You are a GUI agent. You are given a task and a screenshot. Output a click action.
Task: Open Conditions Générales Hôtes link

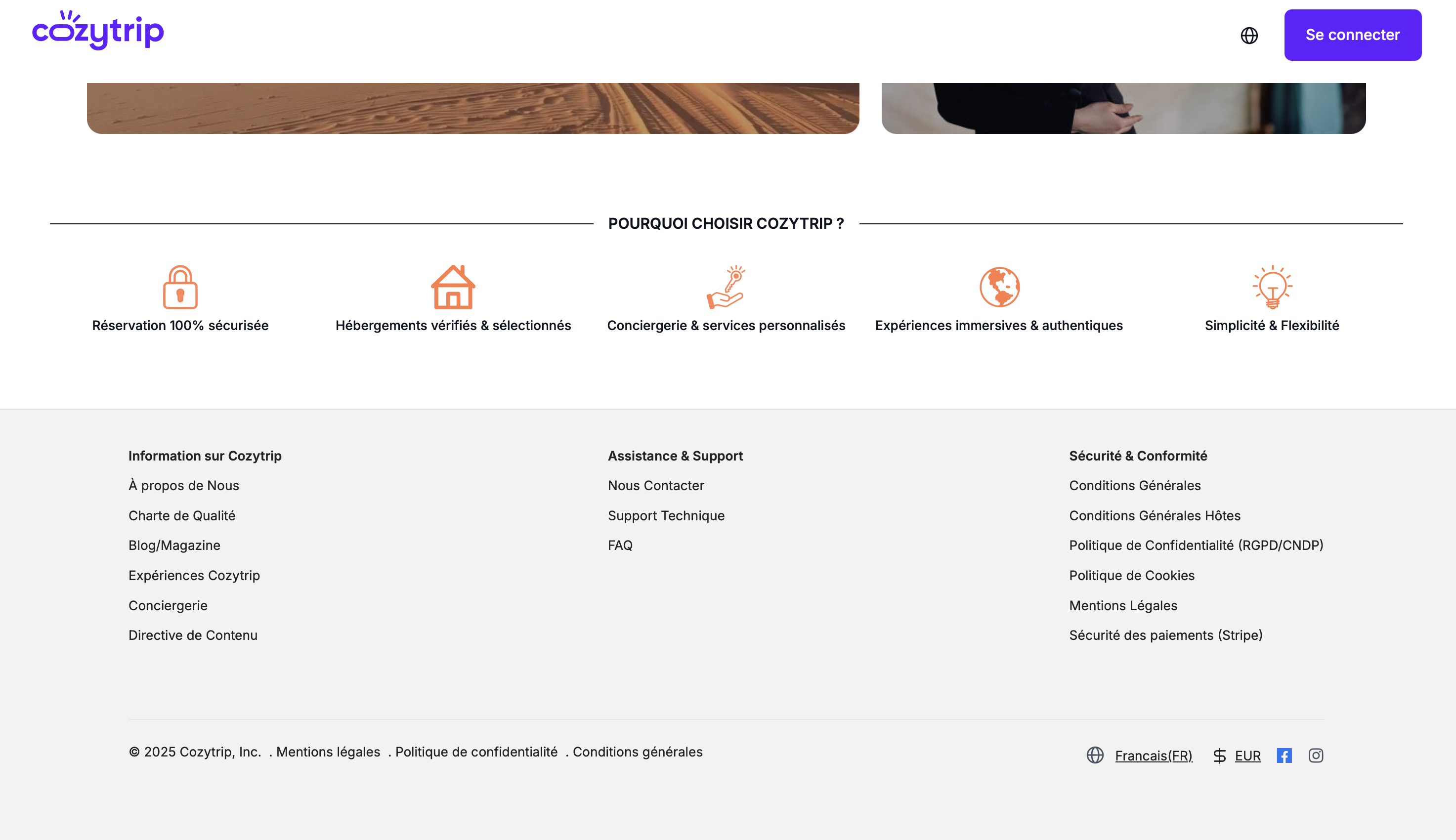1155,515
